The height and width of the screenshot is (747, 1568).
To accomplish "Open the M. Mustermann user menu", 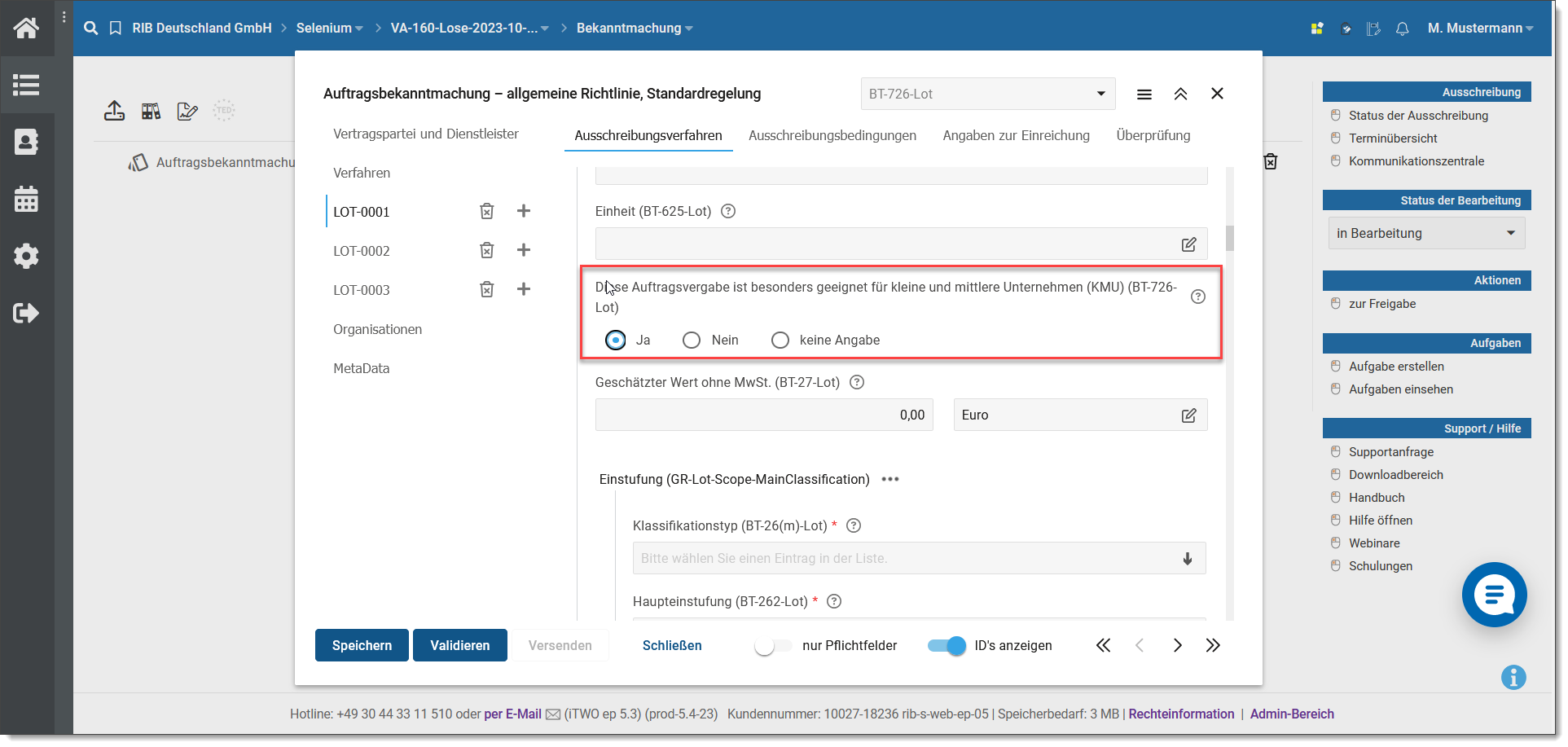I will pos(1481,28).
